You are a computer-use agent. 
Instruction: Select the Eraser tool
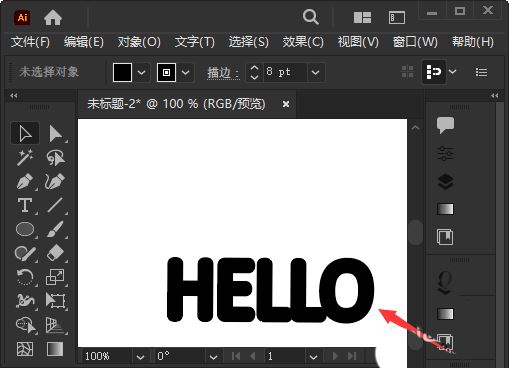click(55, 253)
